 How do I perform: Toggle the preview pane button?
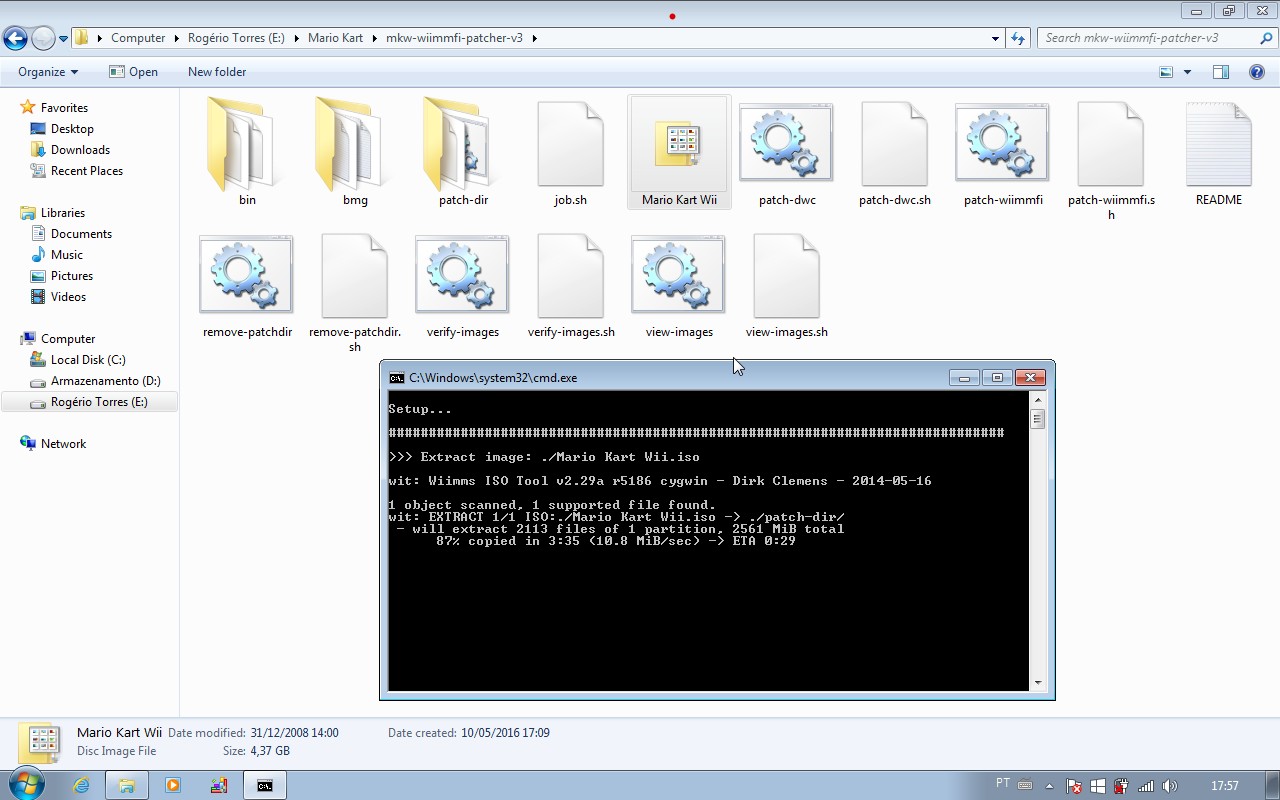tap(1220, 72)
